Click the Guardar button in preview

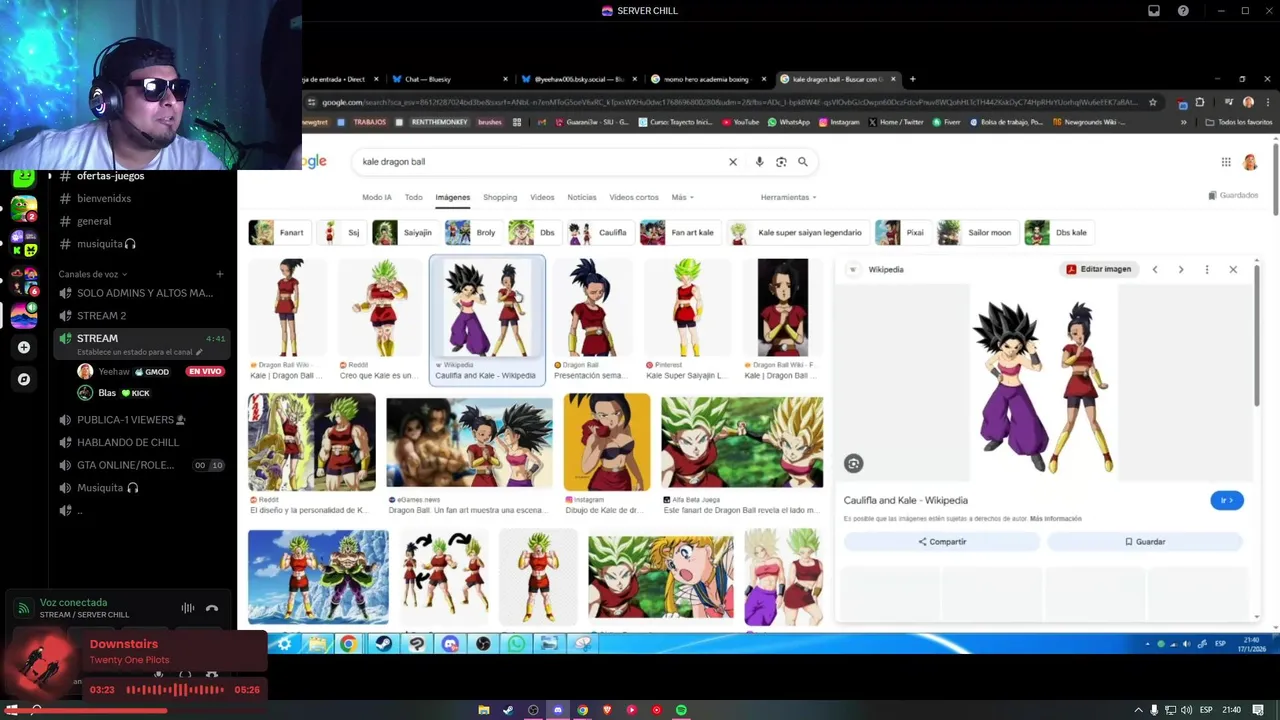[1145, 542]
